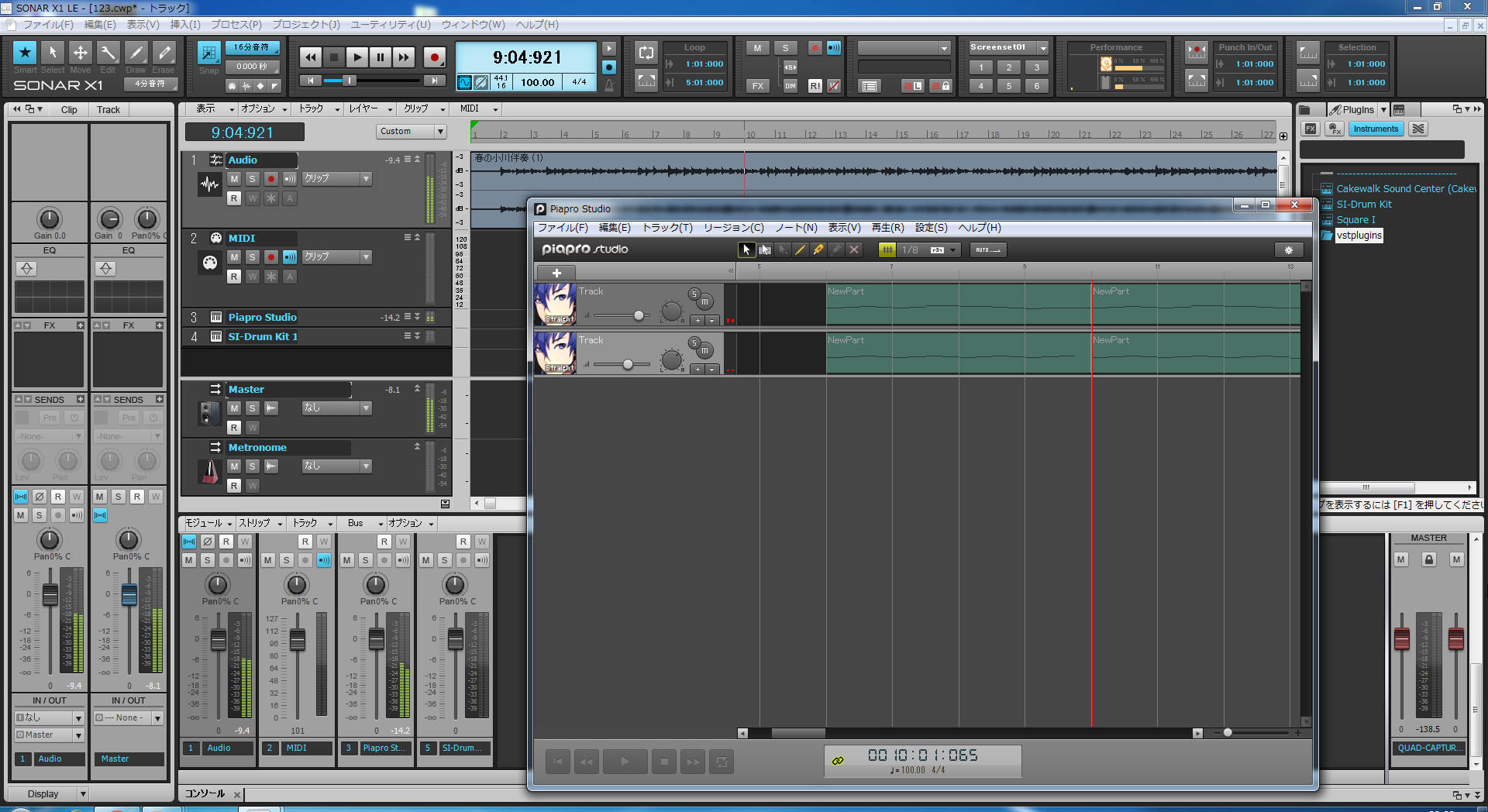
Task: Select the Move tool
Action: point(80,53)
